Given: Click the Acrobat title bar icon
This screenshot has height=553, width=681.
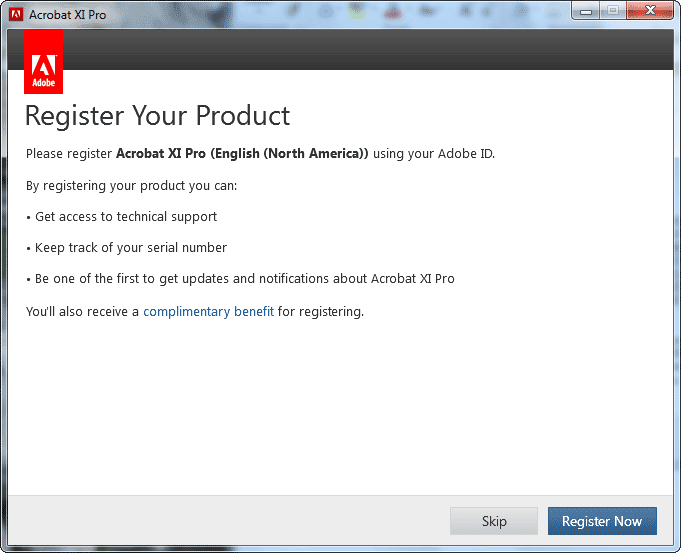Looking at the screenshot, I should click(17, 14).
